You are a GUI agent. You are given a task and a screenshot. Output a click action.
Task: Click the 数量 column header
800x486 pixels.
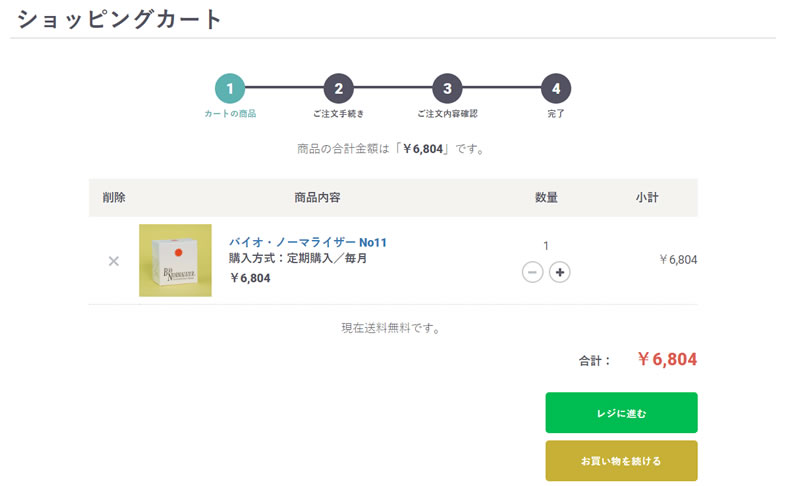tap(546, 198)
